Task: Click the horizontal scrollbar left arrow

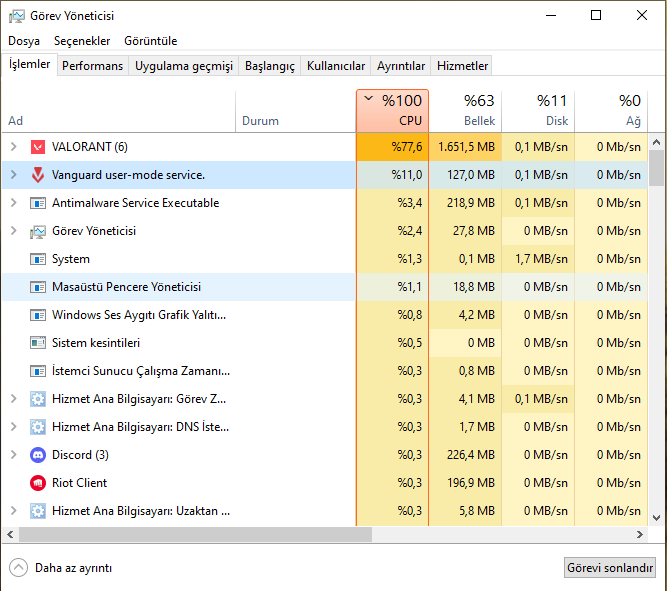Action: click(x=10, y=534)
